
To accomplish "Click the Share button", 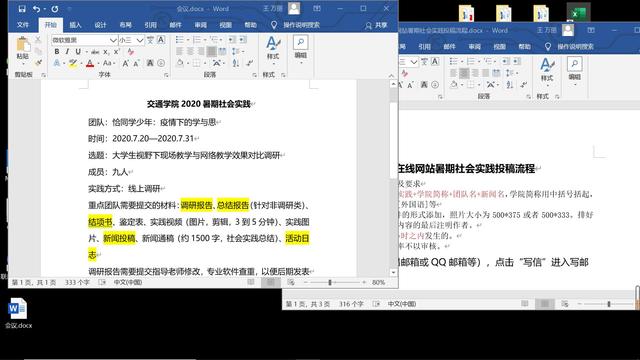I will (x=377, y=25).
